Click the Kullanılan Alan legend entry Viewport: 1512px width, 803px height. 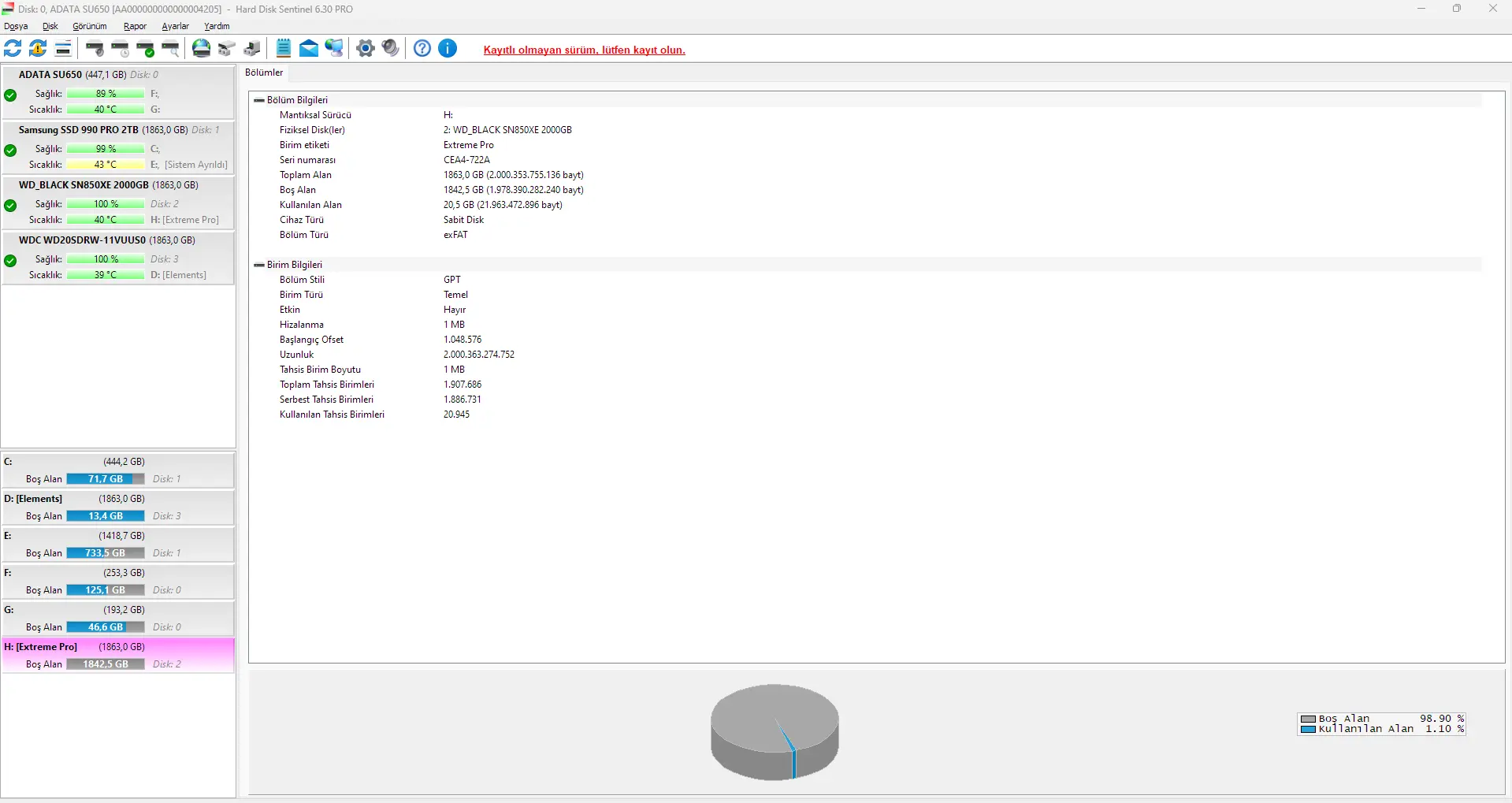[1383, 729]
